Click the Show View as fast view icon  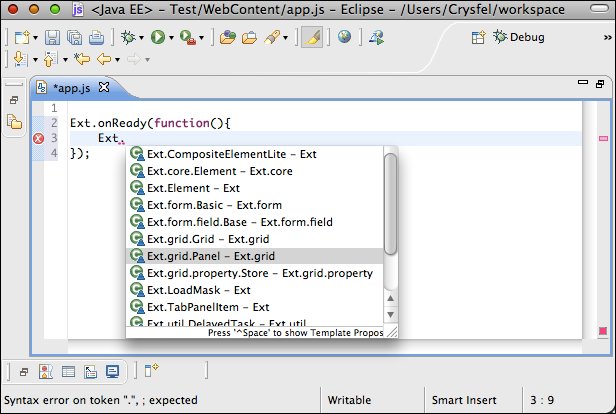coord(152,370)
